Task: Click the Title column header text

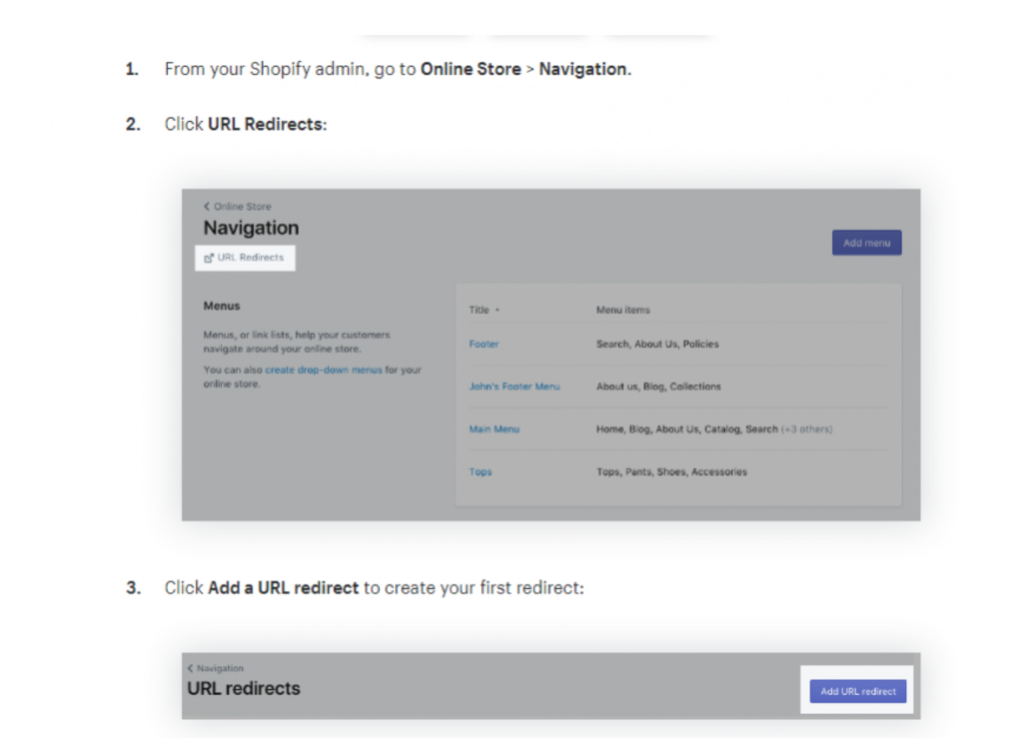Action: (x=479, y=311)
